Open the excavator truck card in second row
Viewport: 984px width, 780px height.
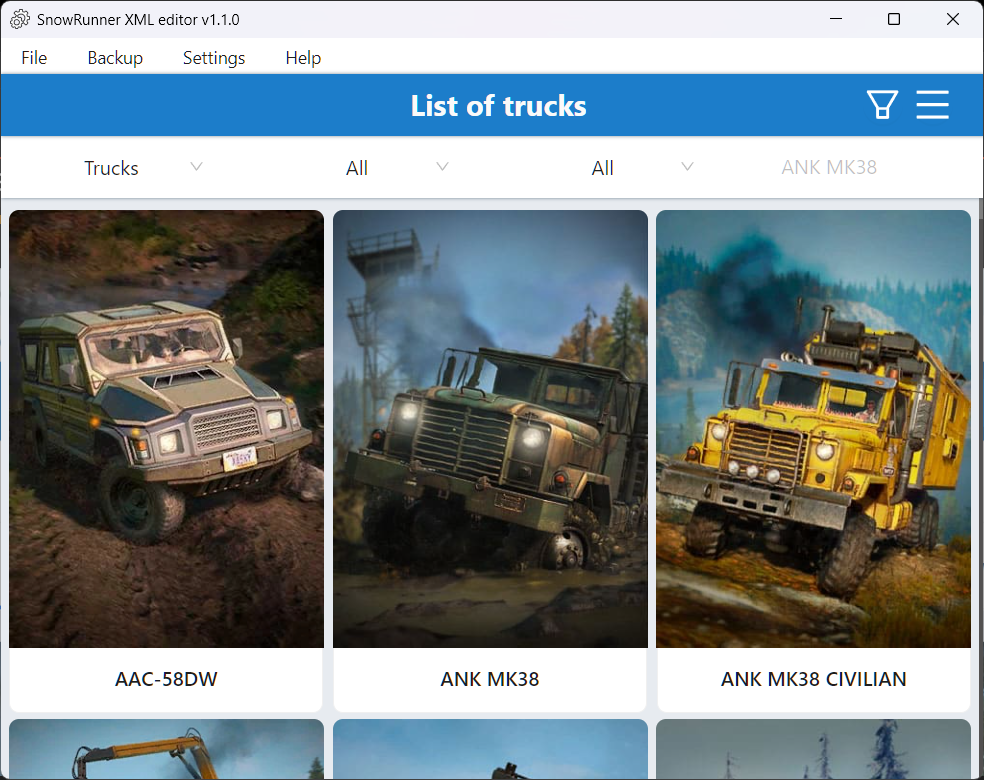[166, 749]
